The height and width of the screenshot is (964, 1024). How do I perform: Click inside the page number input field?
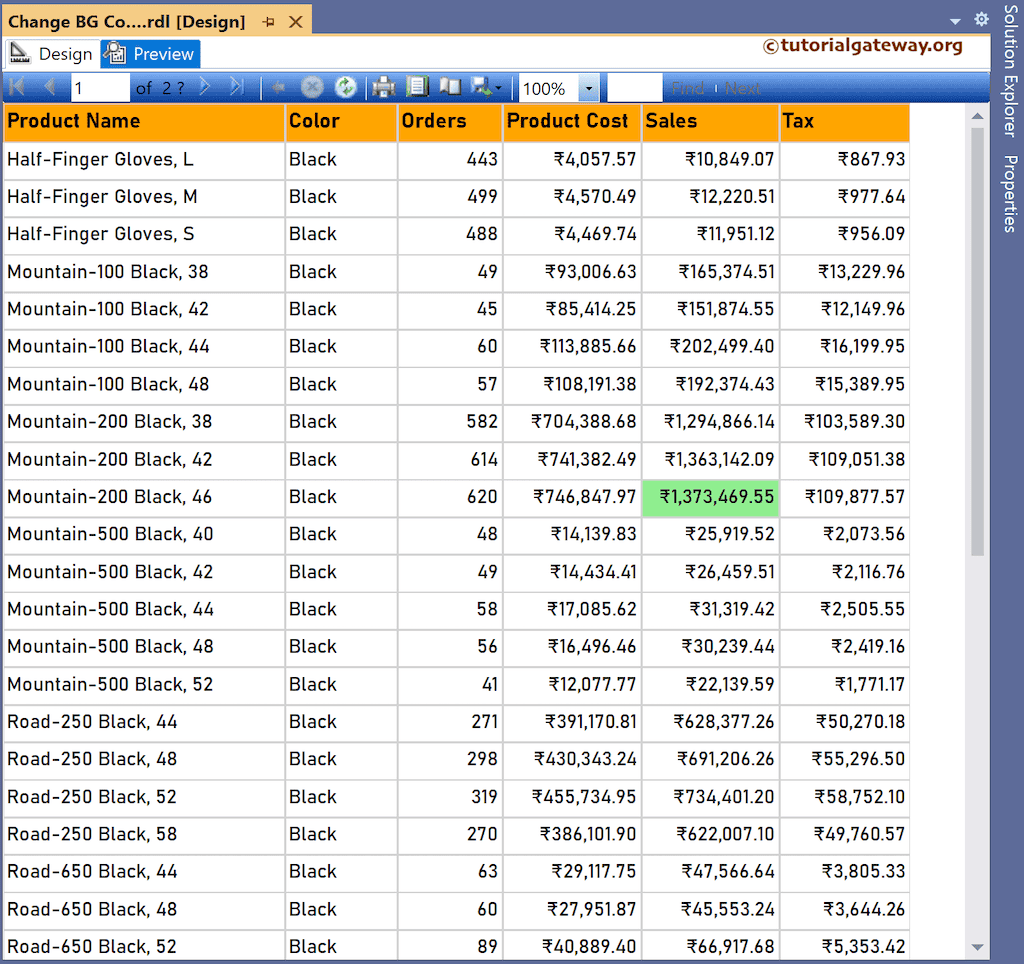[100, 87]
